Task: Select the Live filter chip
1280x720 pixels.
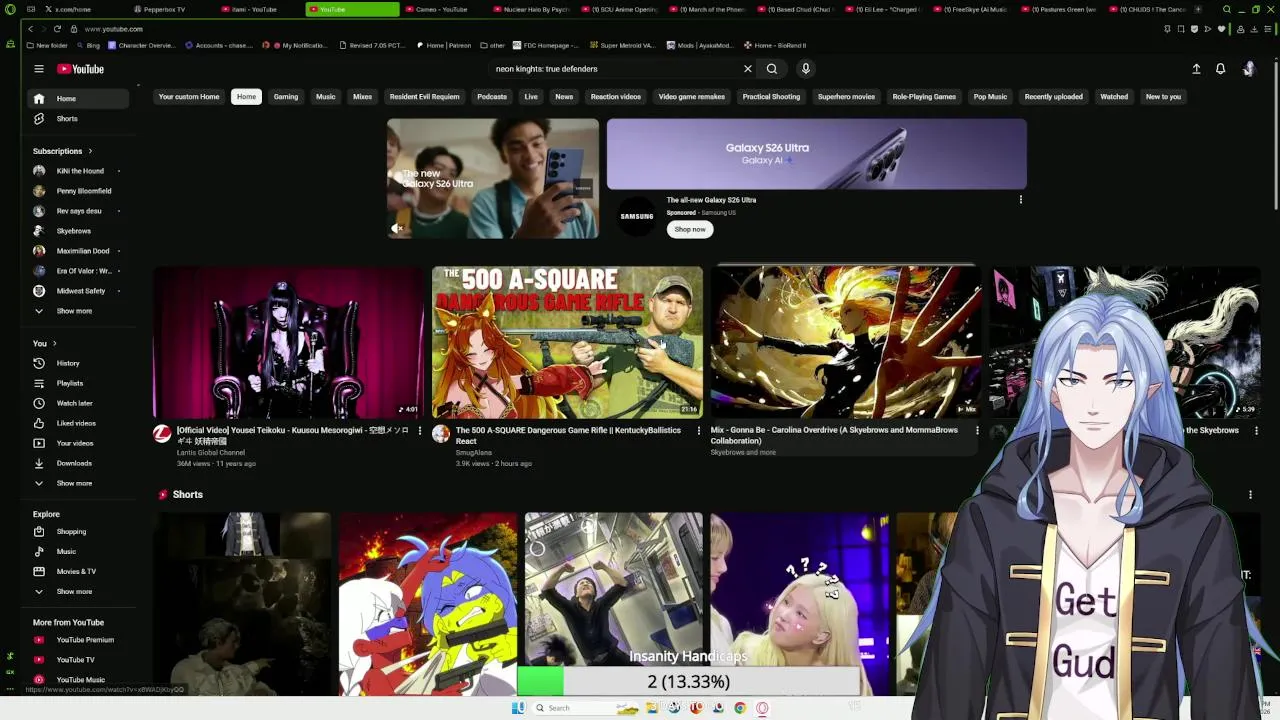Action: [x=531, y=97]
